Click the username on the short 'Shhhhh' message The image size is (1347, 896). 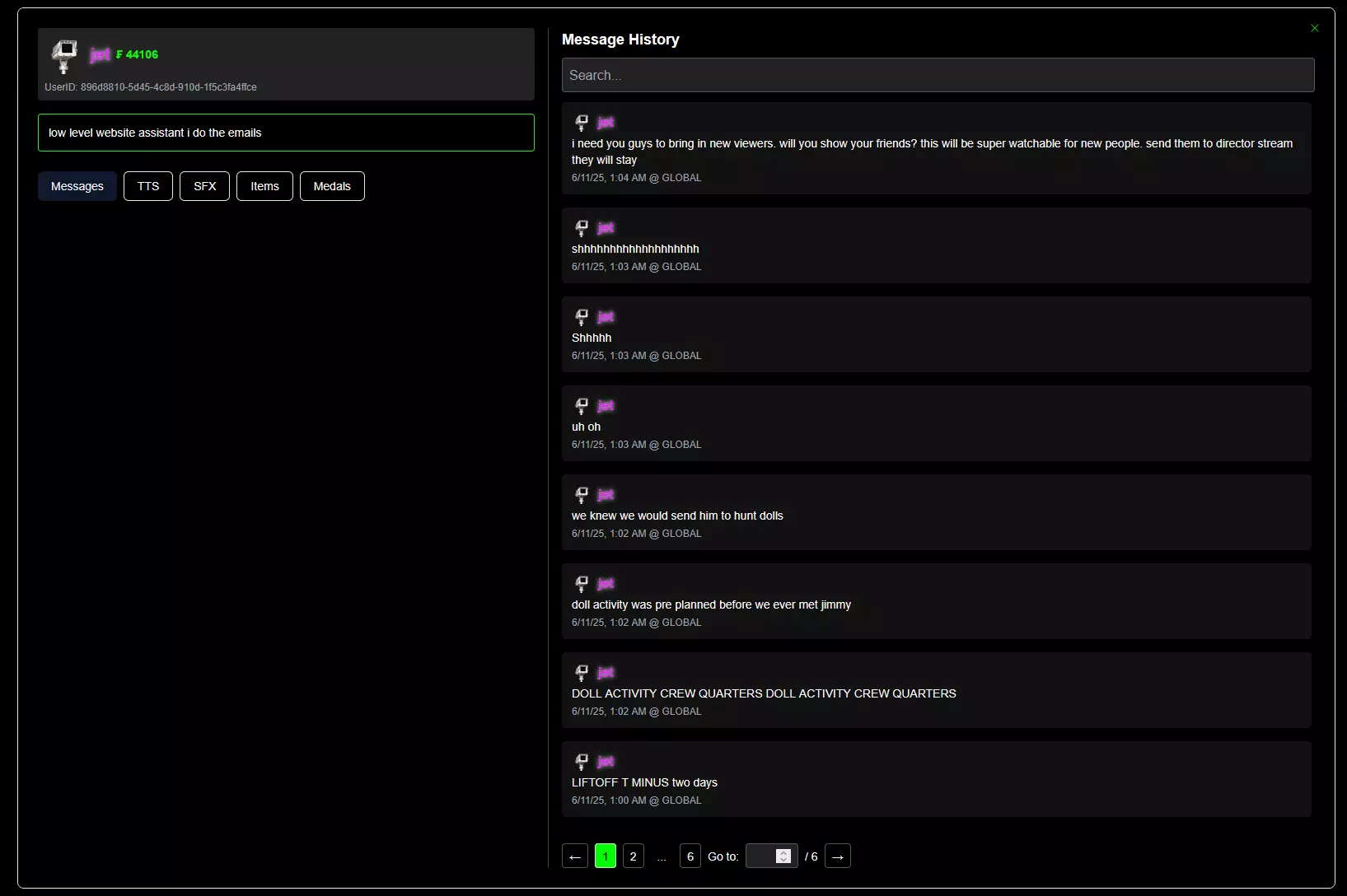click(606, 317)
